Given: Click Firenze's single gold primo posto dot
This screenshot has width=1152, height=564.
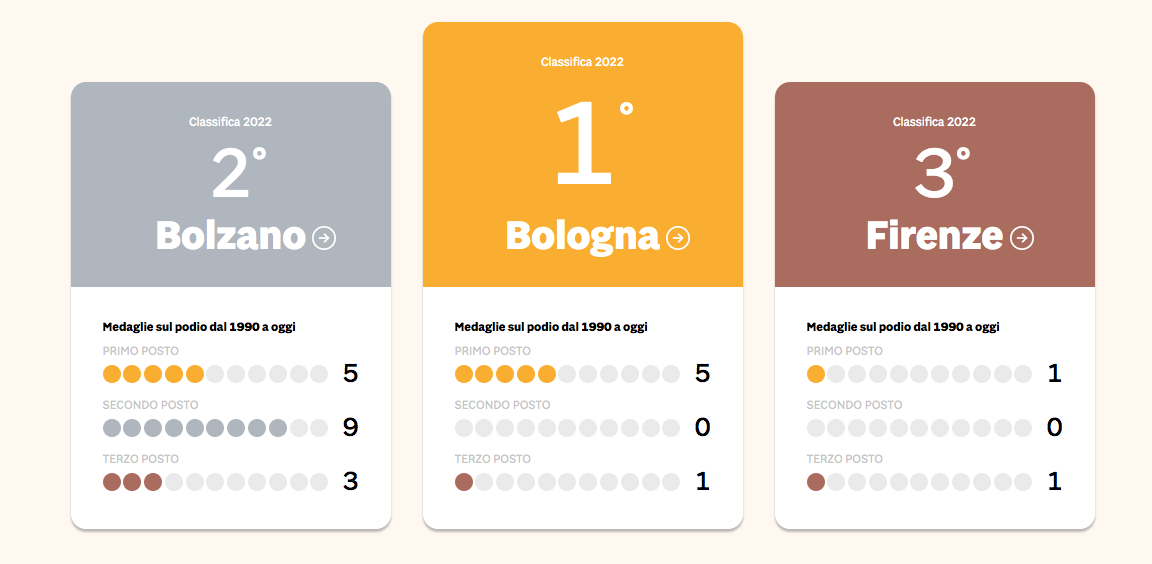Looking at the screenshot, I should [816, 374].
